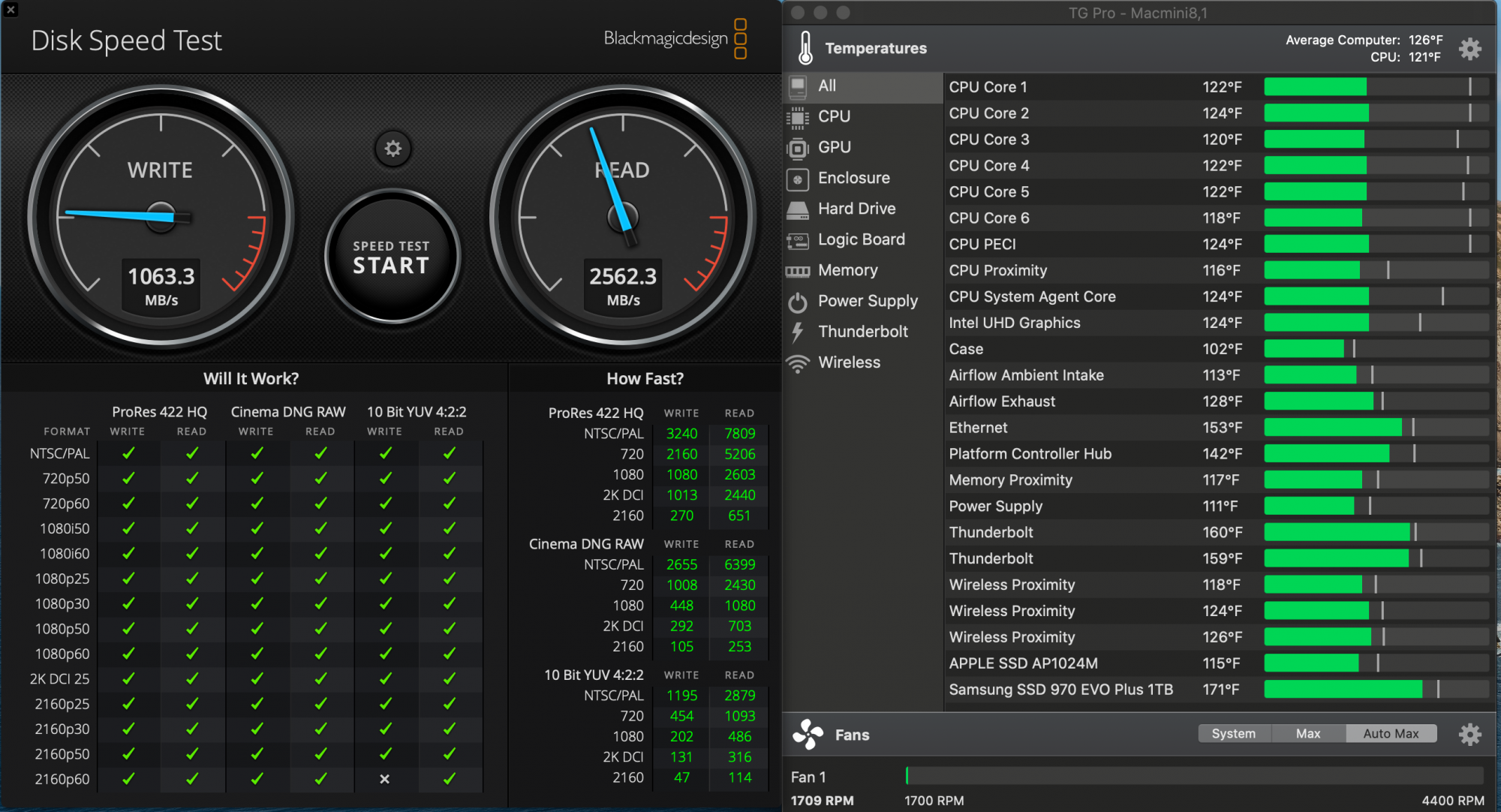
Task: Select the CPU System Agent Core row
Action: [1218, 297]
